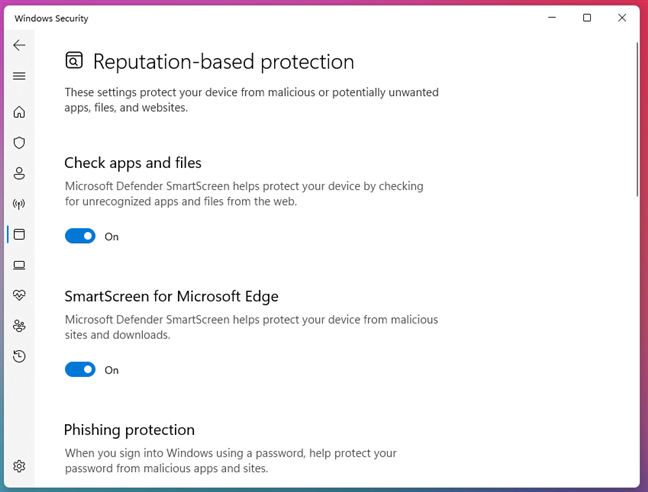The image size is (648, 492).
Task: Close the Windows Security window
Action: pyautogui.click(x=622, y=17)
